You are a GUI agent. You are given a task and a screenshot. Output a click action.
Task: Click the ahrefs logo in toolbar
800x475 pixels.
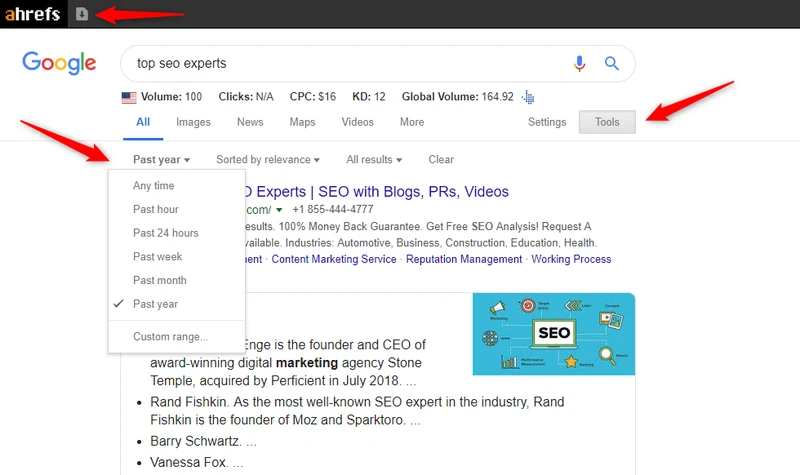33,14
